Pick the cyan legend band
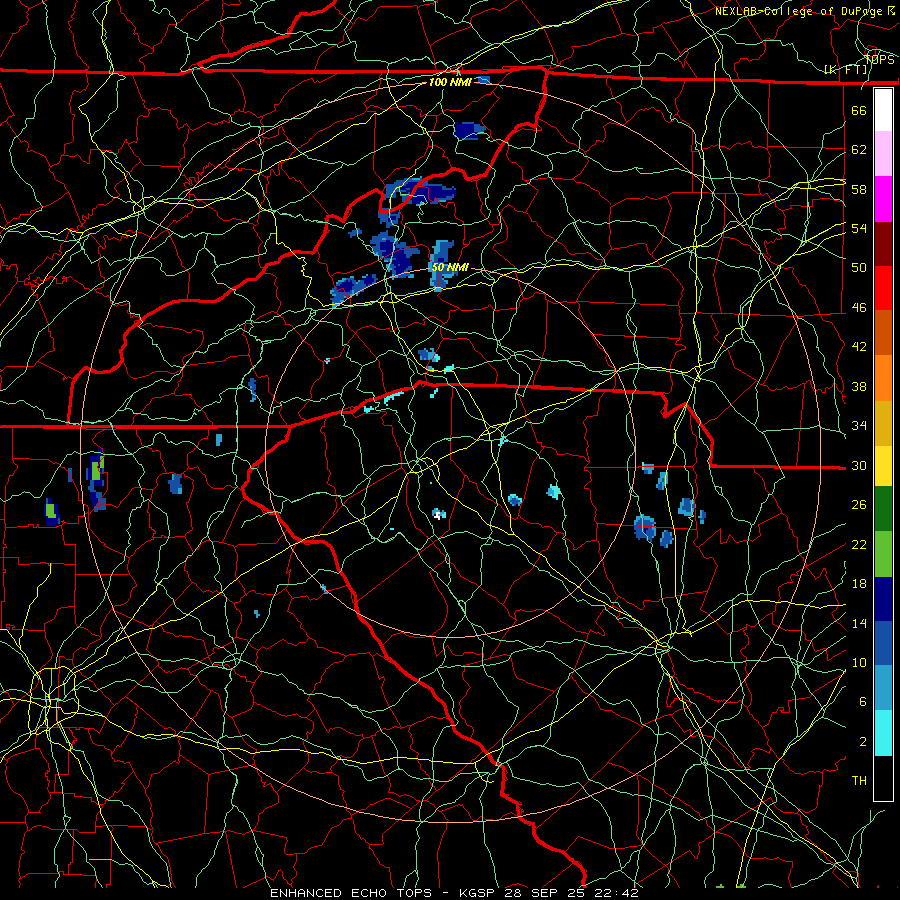This screenshot has height=900, width=900. [883, 733]
